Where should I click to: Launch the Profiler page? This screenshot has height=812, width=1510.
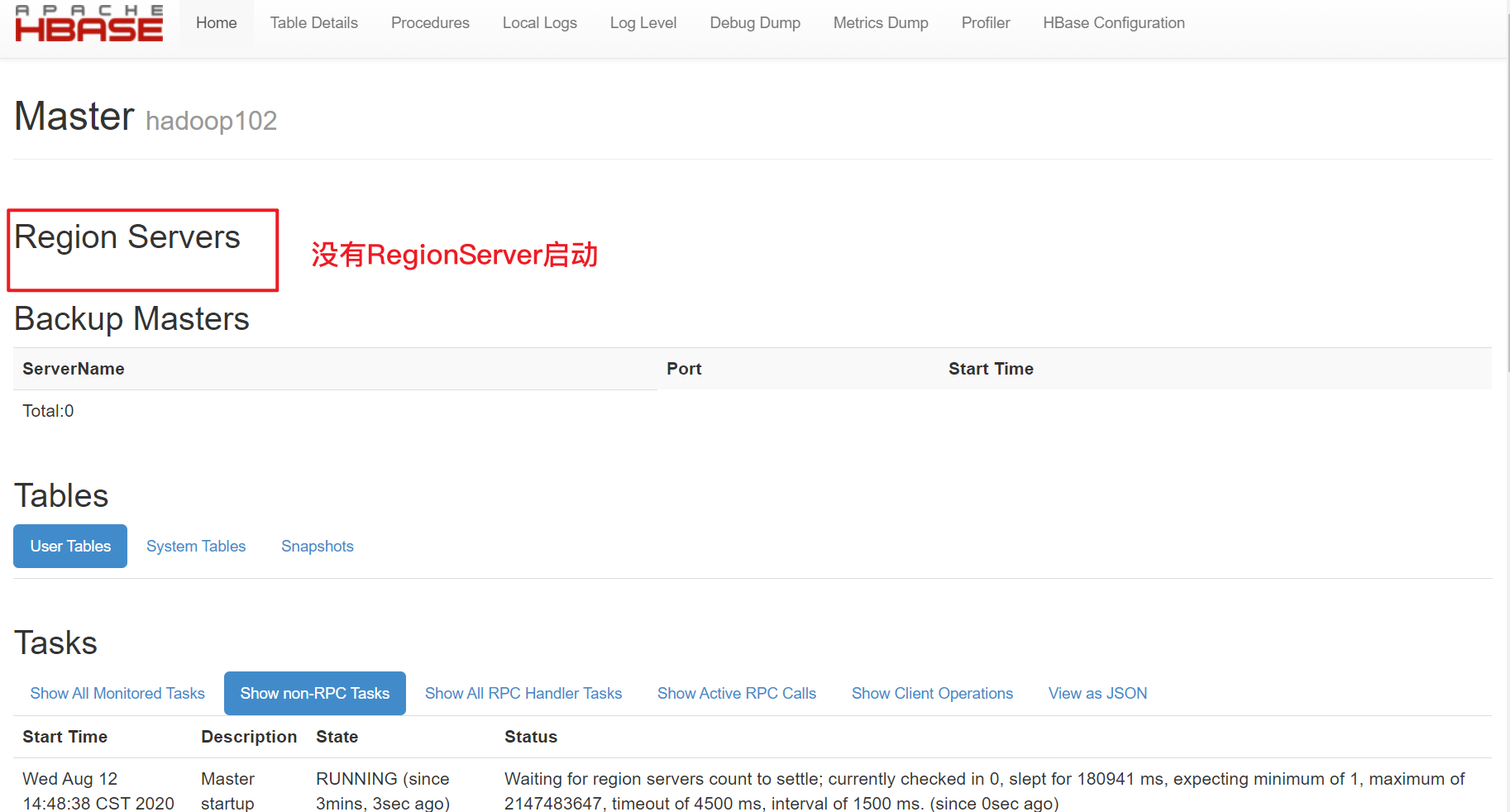985,23
